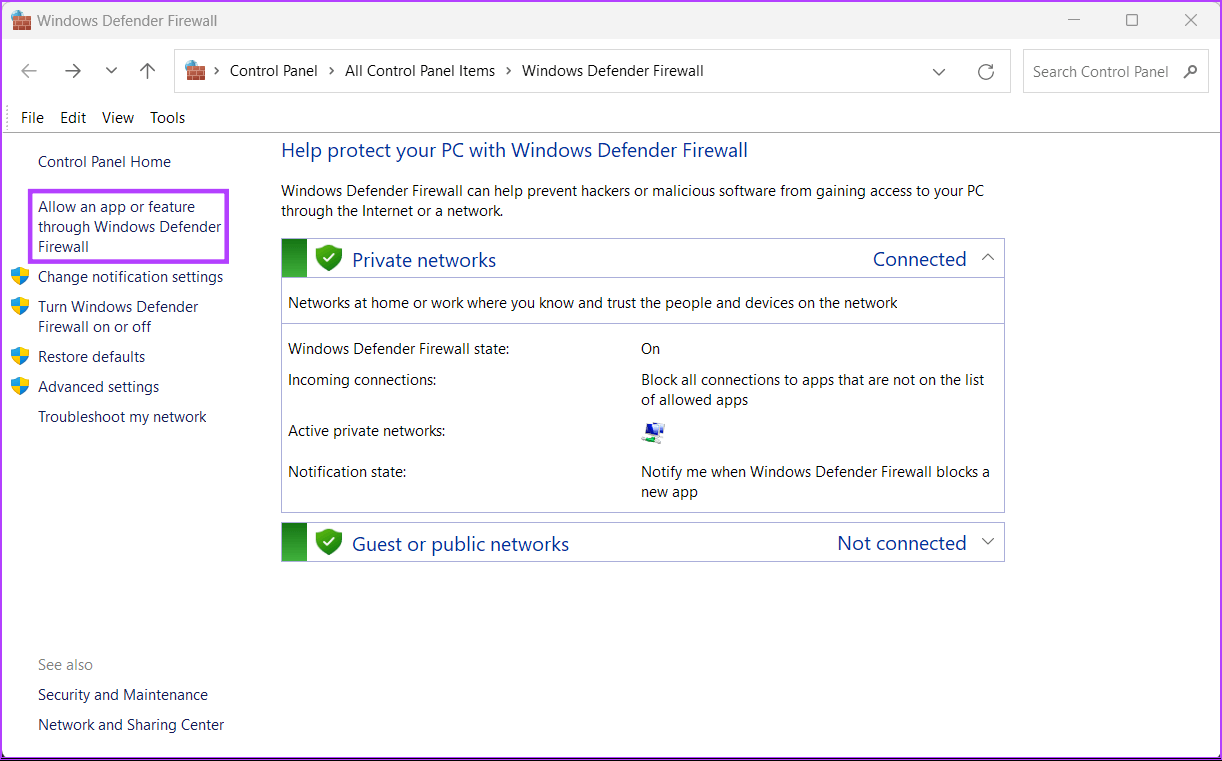Viewport: 1222px width, 761px height.
Task: Open Troubleshoot my network
Action: [122, 417]
